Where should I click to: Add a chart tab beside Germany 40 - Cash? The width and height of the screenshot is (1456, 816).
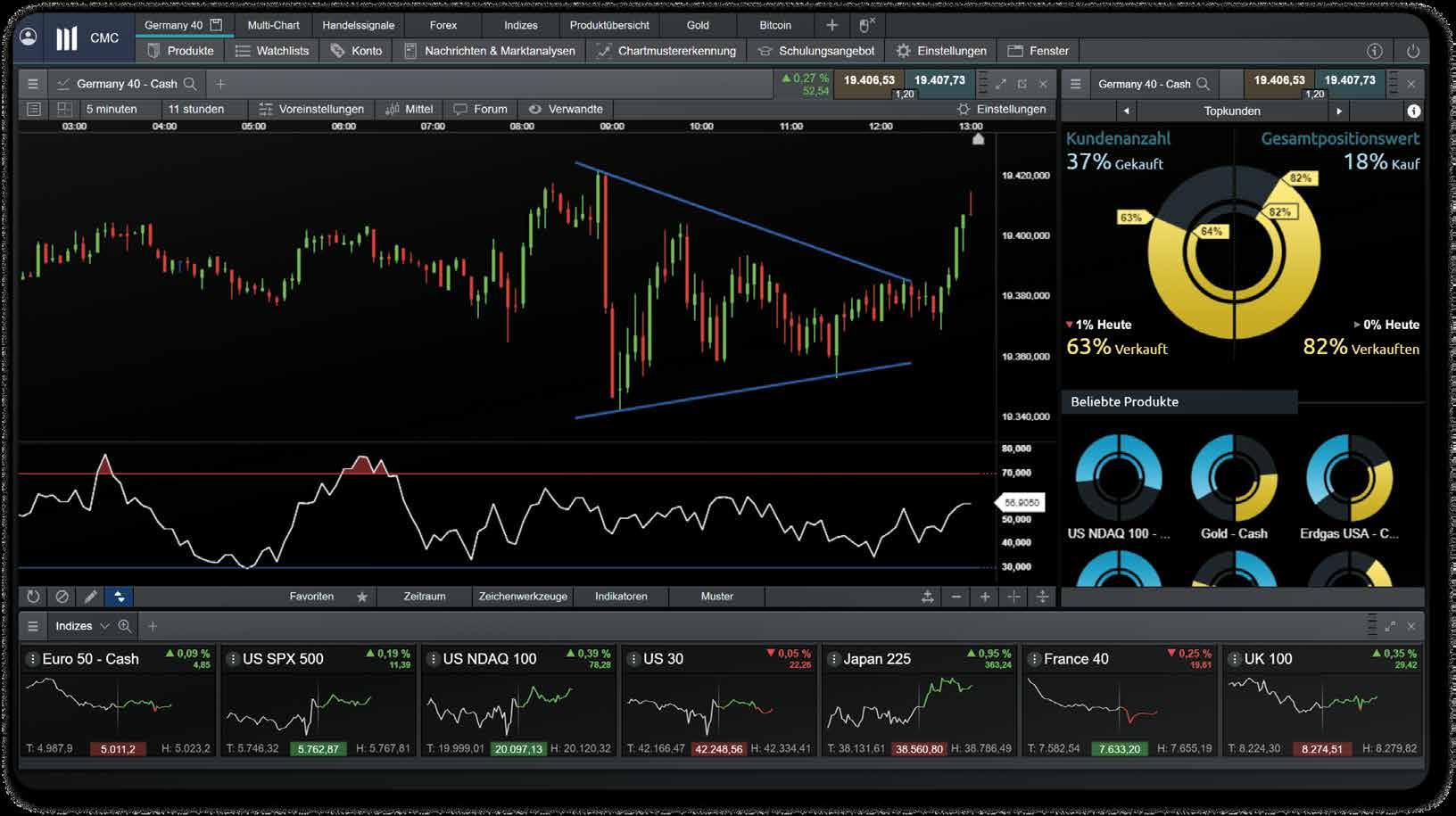[x=220, y=84]
